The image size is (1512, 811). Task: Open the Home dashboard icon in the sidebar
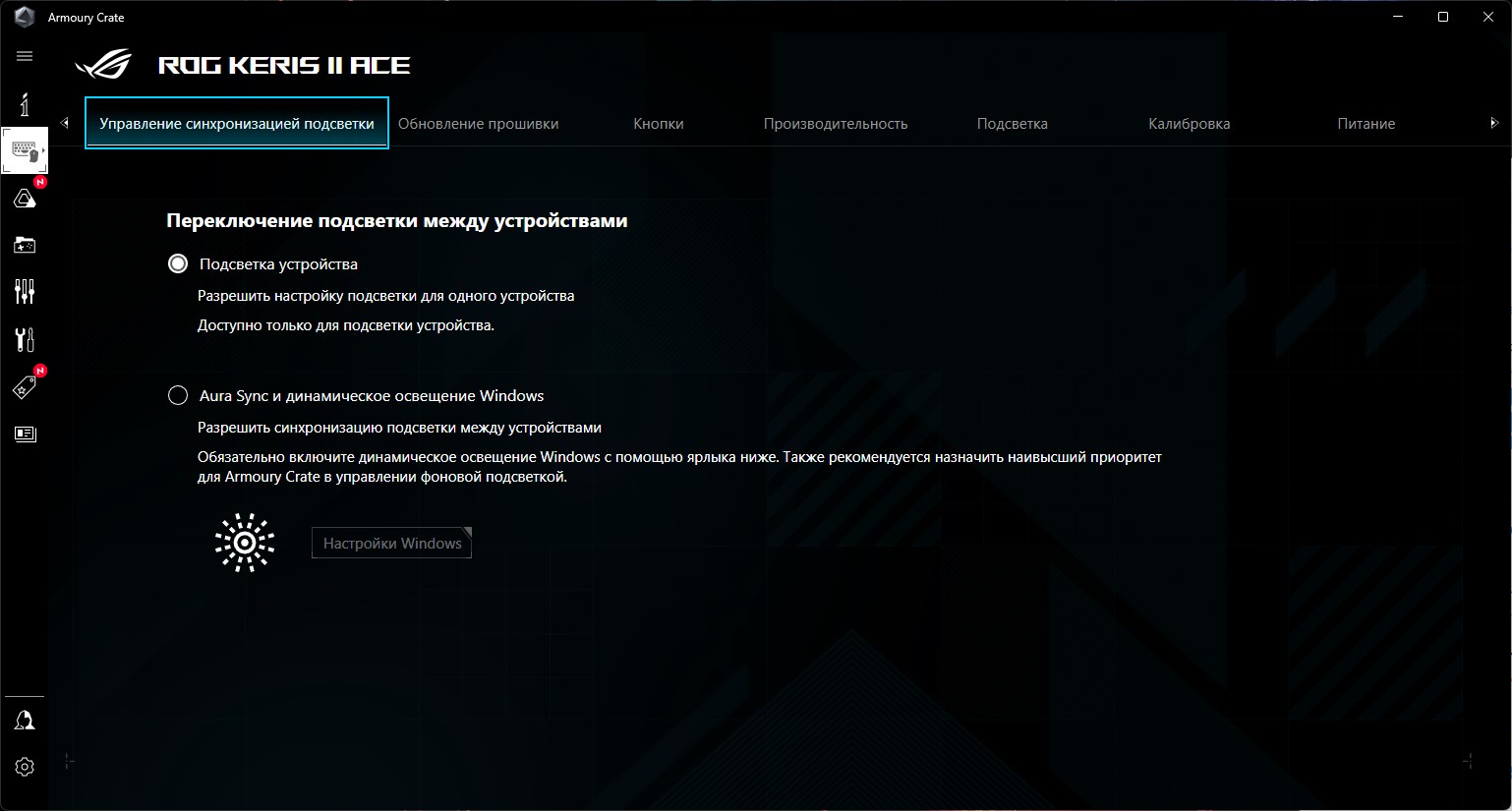tap(25, 104)
